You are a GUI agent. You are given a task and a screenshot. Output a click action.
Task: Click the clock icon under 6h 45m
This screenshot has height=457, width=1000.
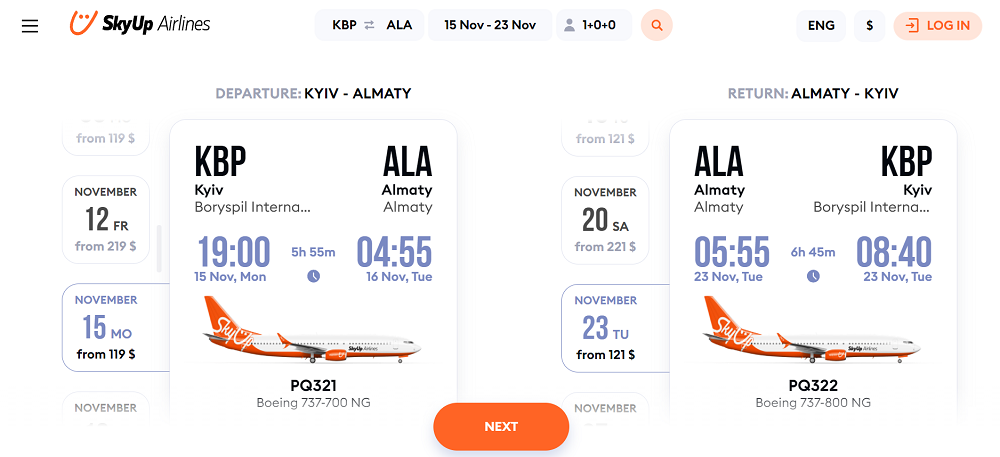click(x=813, y=276)
